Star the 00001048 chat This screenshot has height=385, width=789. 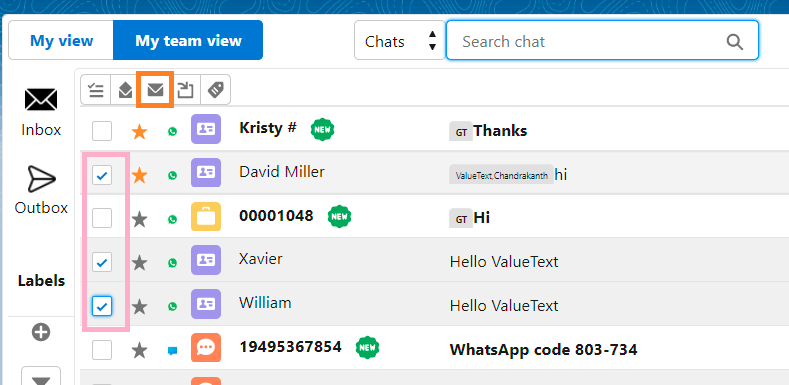tap(139, 219)
